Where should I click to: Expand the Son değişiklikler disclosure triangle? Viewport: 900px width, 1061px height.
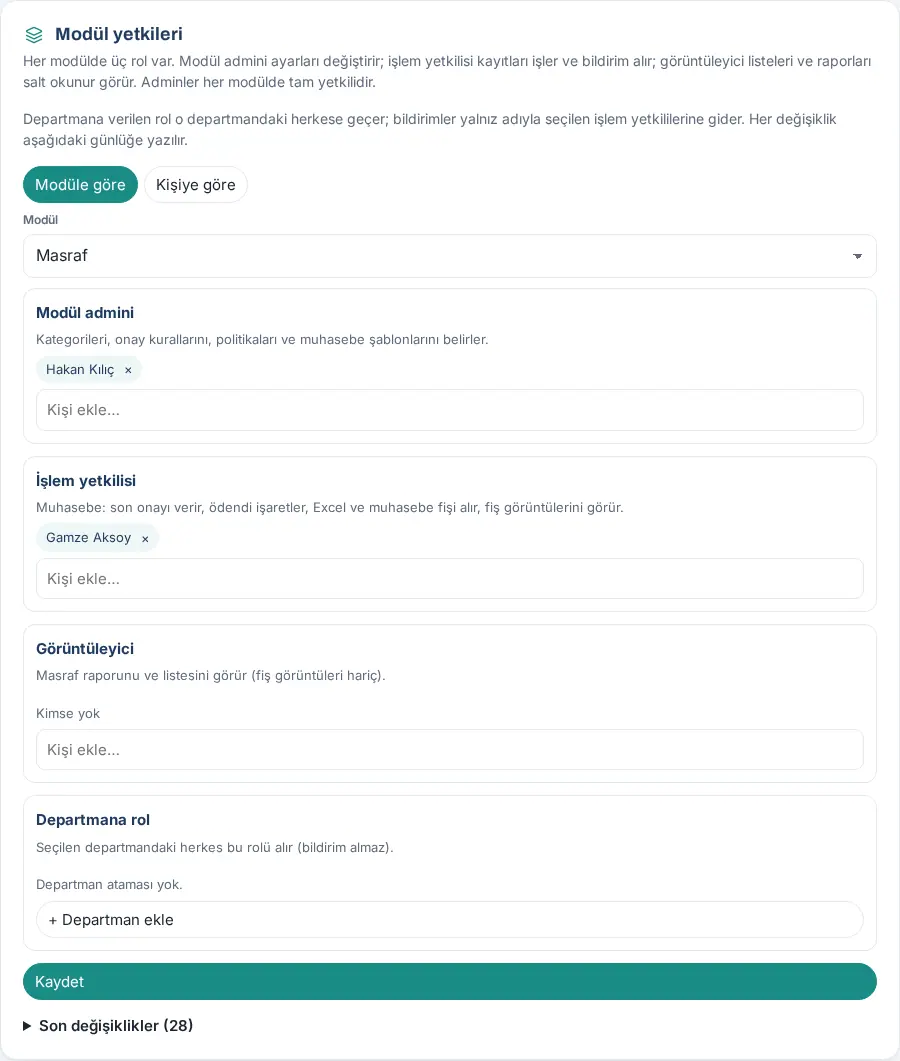point(27,1026)
